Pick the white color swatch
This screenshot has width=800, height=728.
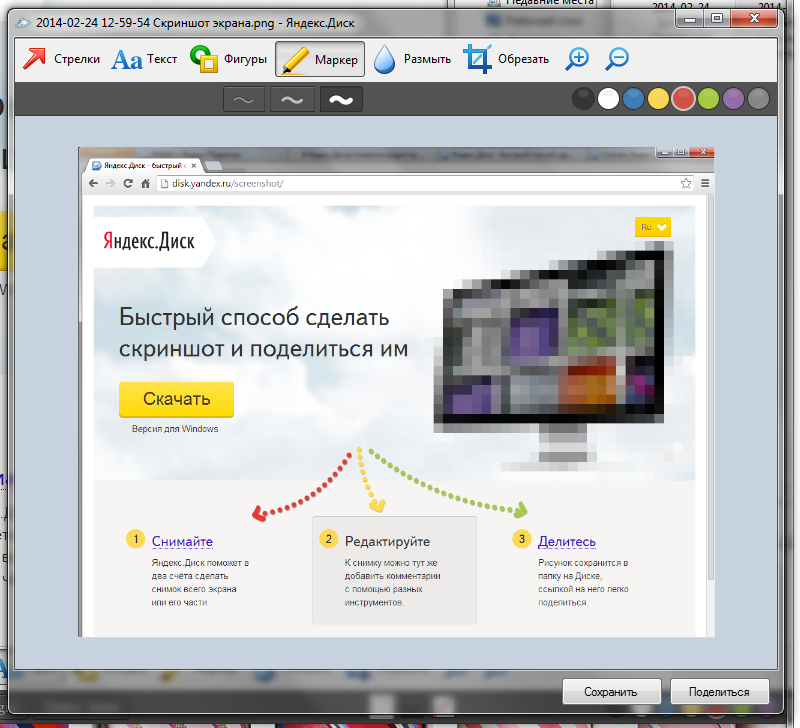coord(608,99)
